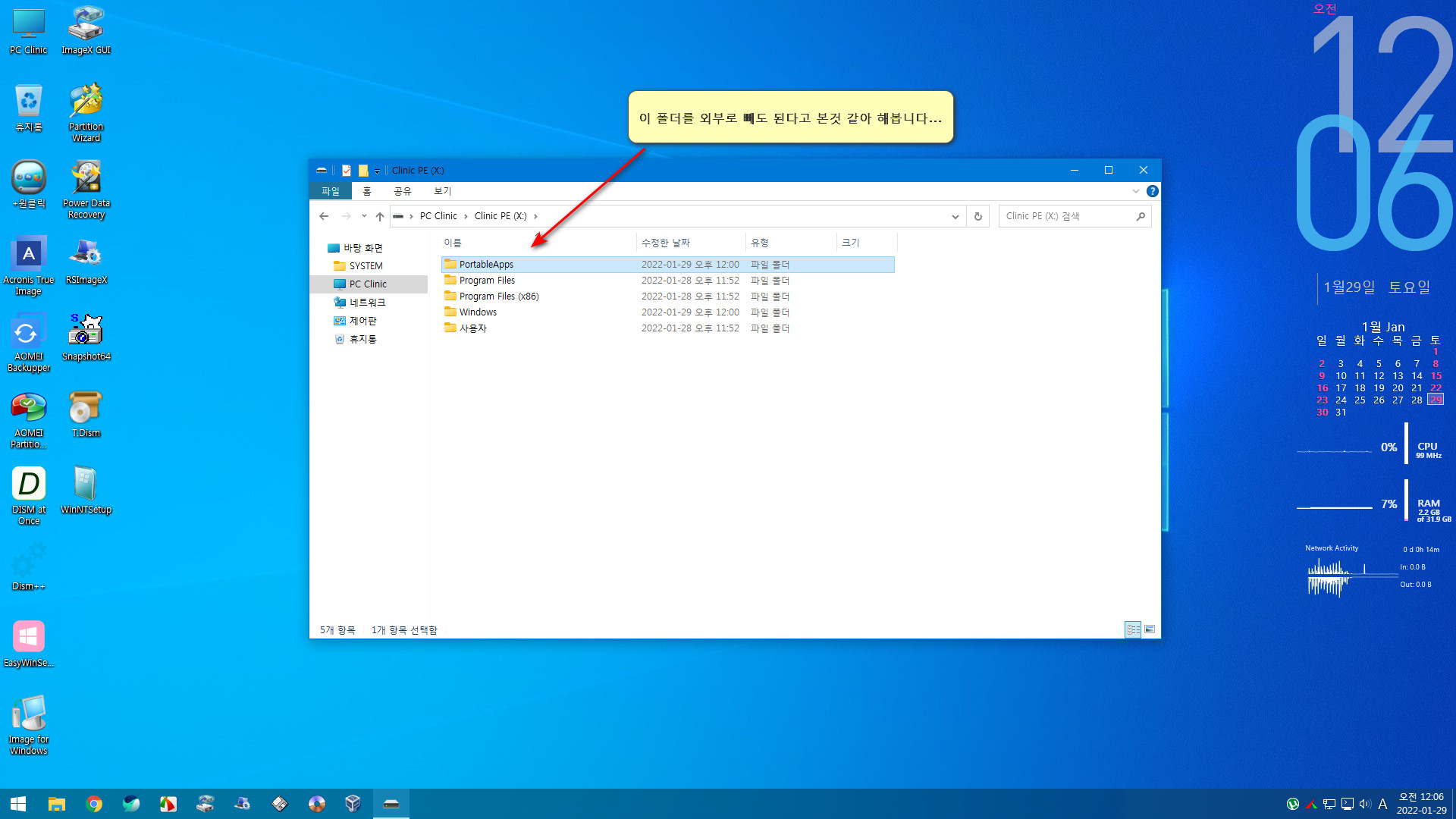Image resolution: width=1456 pixels, height=819 pixels.
Task: Open Power Data Recovery shortcut
Action: click(86, 190)
